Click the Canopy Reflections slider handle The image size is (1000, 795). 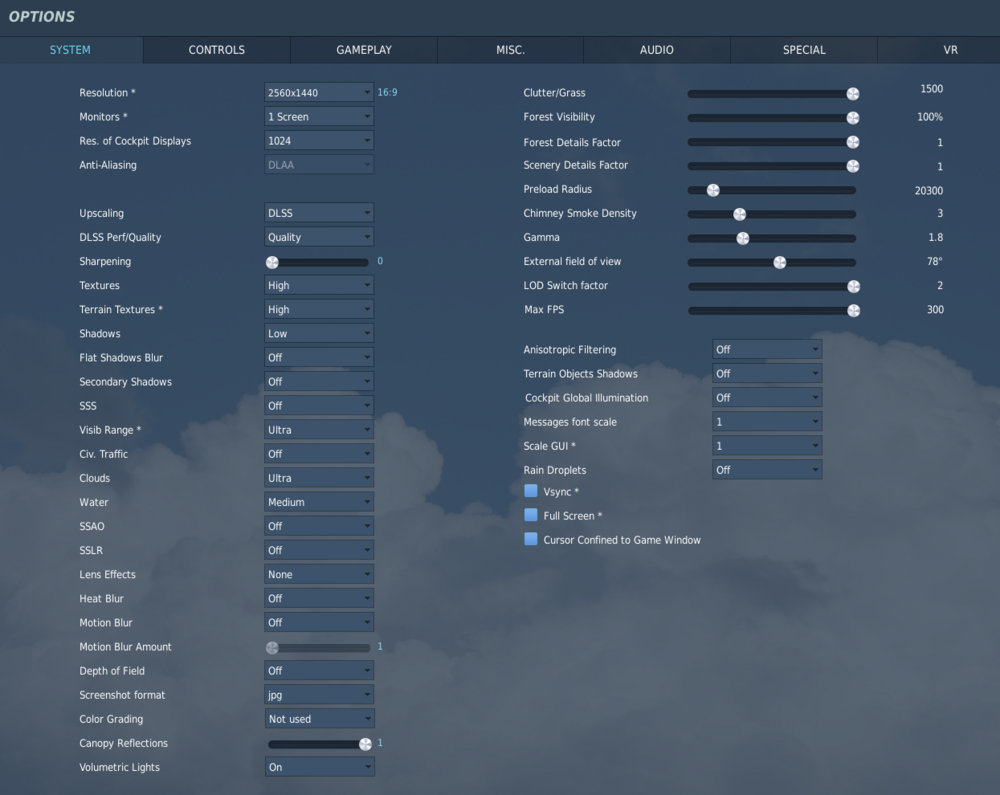coord(365,744)
